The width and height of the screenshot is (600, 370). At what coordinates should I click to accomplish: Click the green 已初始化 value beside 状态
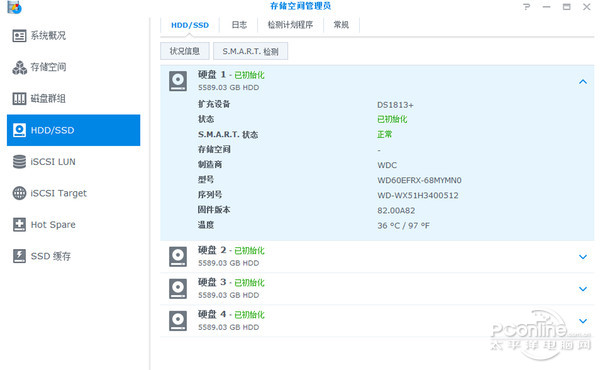[392, 119]
